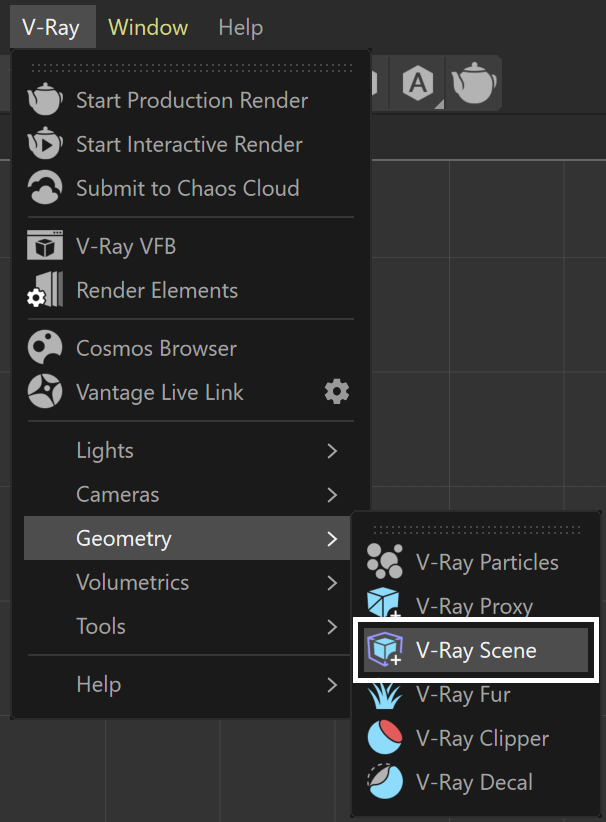This screenshot has width=606, height=822.
Task: Click the Submit to Chaos Cloud icon
Action: (x=45, y=187)
